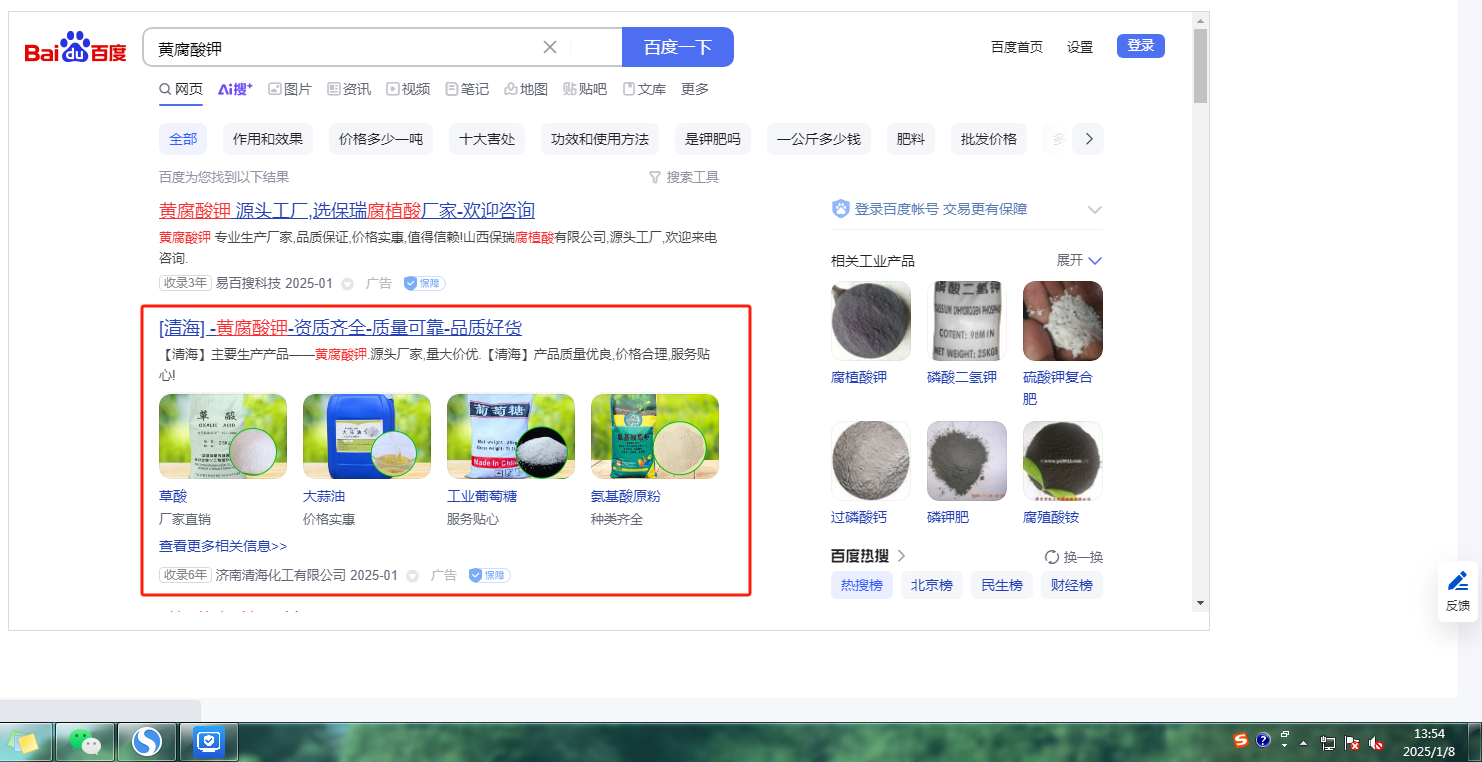Viewport: 1482px width, 762px height.
Task: Open the 草酸 product thumbnail
Action: click(223, 437)
